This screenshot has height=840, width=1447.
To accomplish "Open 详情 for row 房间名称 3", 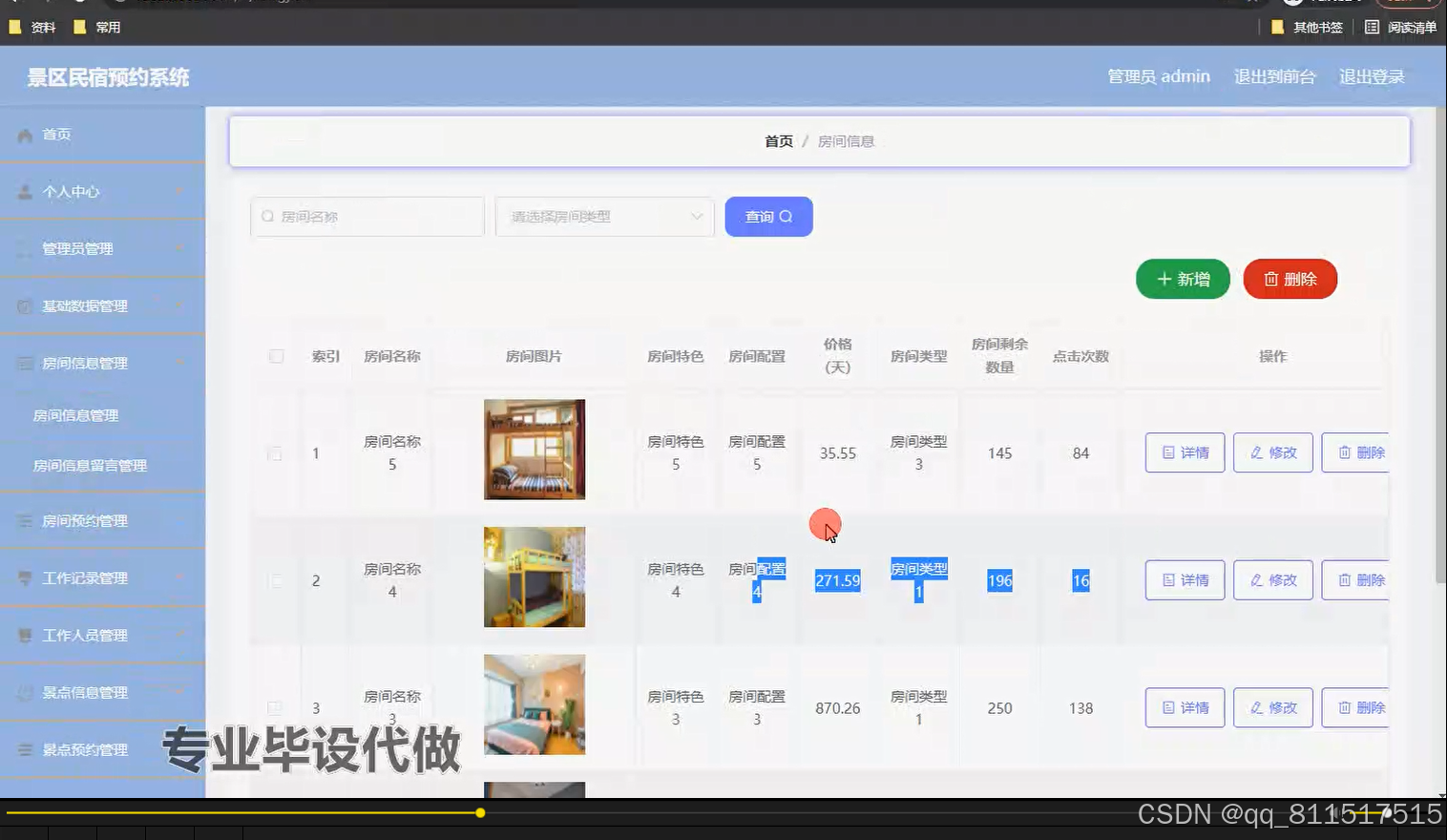I will click(x=1185, y=707).
